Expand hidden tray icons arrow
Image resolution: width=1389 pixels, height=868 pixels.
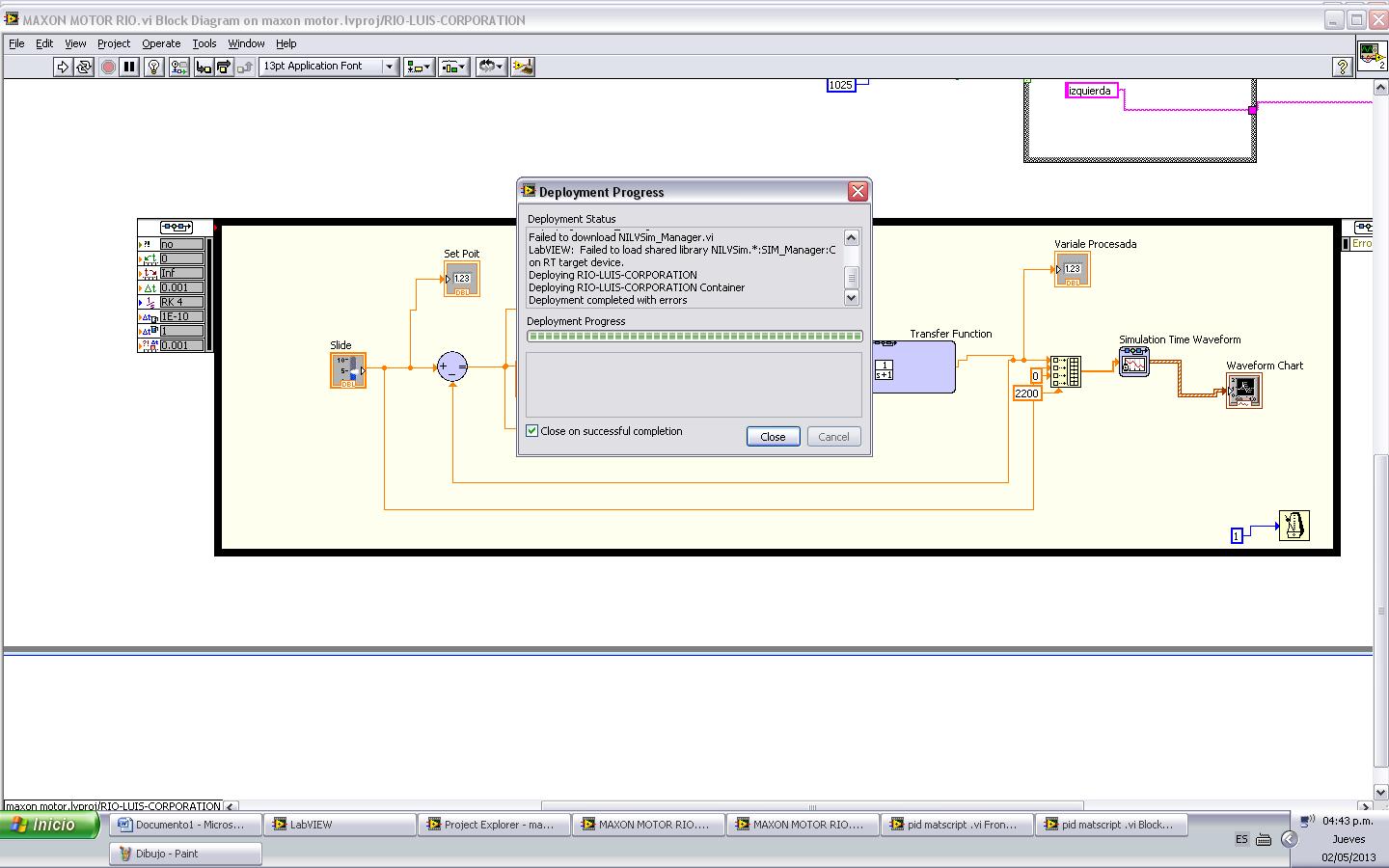click(x=1289, y=839)
